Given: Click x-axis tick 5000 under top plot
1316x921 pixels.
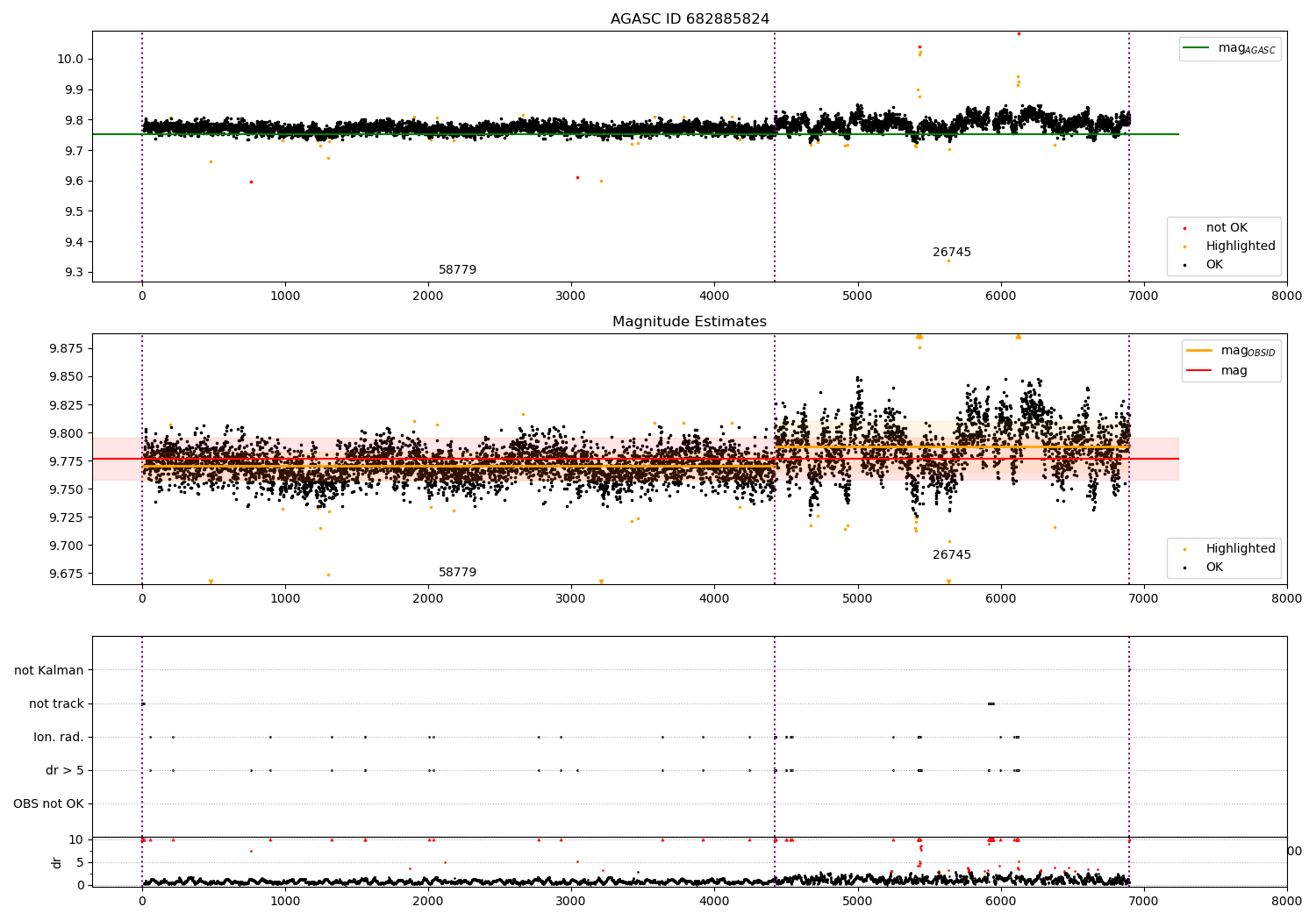Looking at the screenshot, I should coord(857,296).
